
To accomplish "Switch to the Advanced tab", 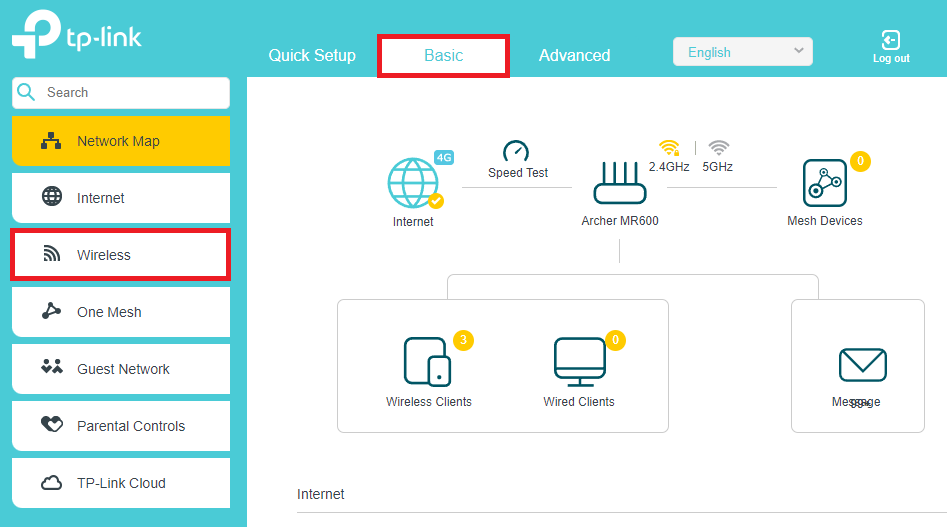I will [x=574, y=56].
